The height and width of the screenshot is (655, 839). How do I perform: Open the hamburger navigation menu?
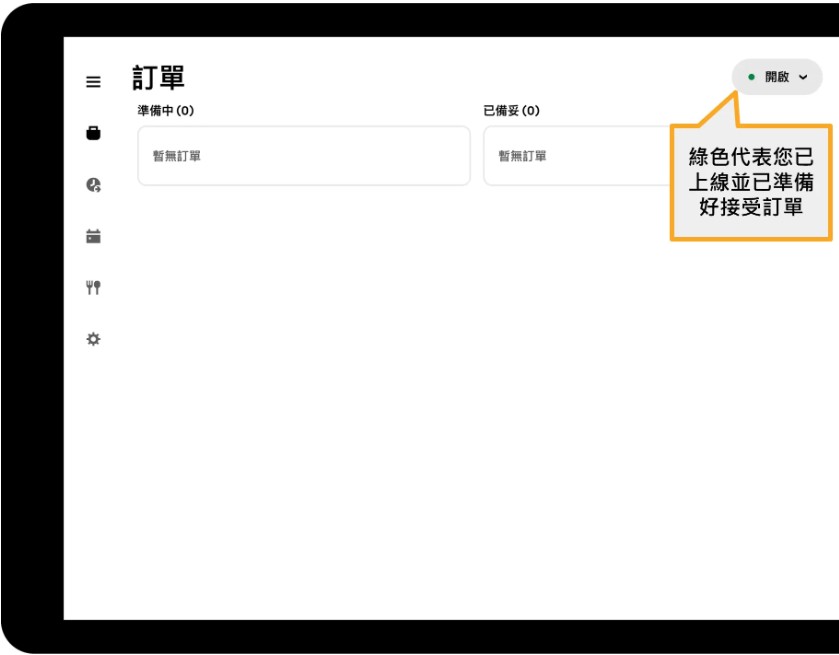[x=93, y=82]
